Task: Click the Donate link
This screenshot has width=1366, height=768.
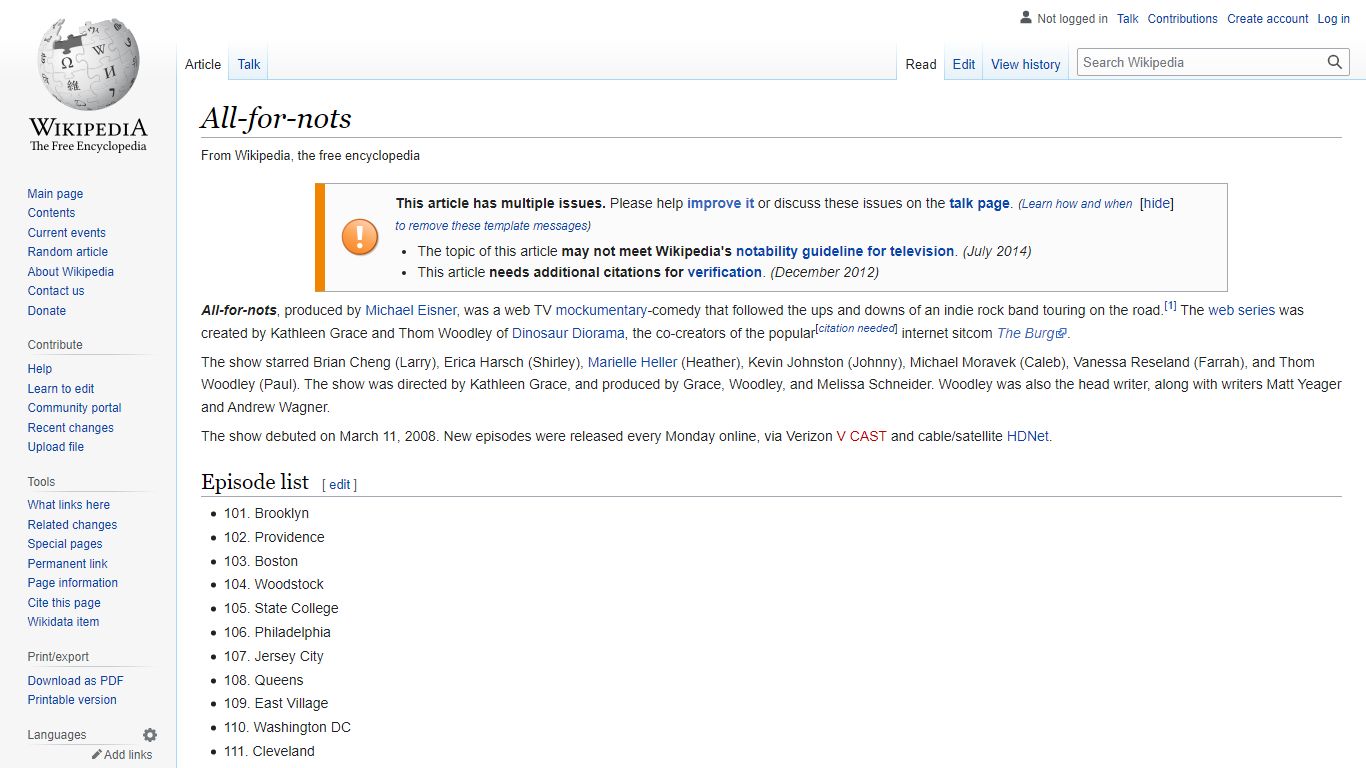Action: (47, 311)
